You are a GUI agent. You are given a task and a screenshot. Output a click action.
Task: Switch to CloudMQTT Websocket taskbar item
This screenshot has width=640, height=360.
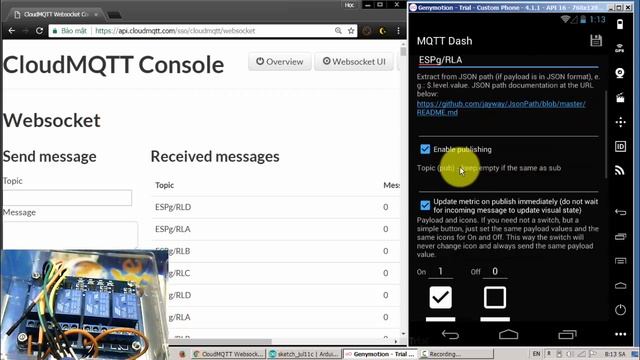point(229,354)
